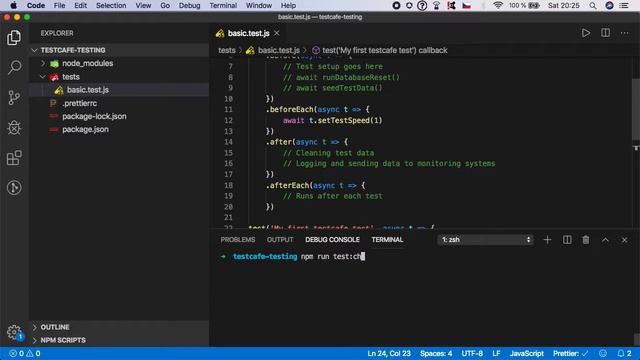Open package.json file
Screen dimensions: 640x360
[x=85, y=129]
